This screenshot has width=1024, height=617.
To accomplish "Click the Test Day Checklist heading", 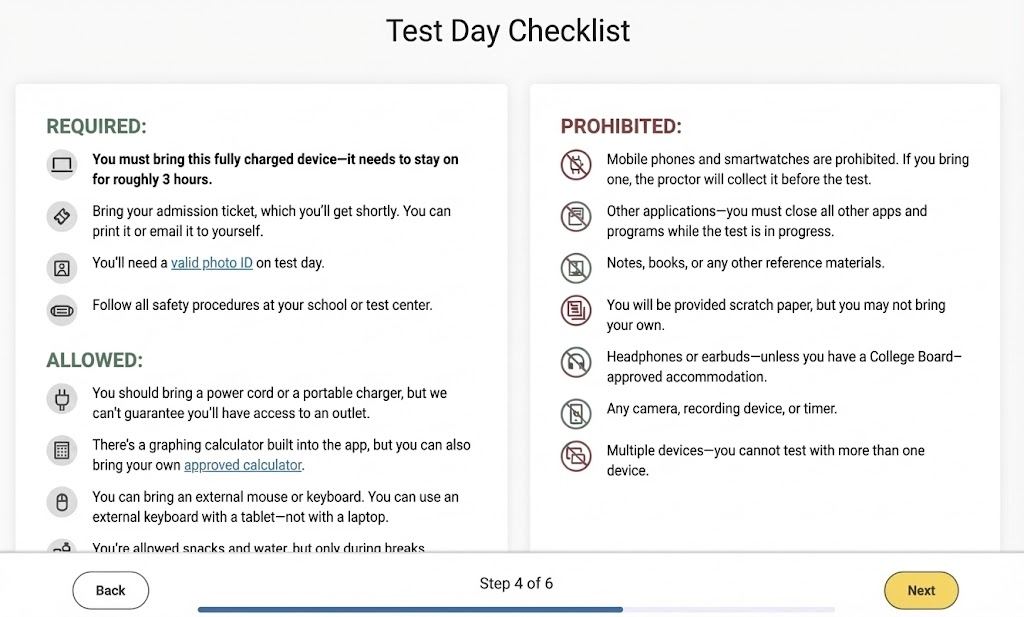I will tap(508, 31).
